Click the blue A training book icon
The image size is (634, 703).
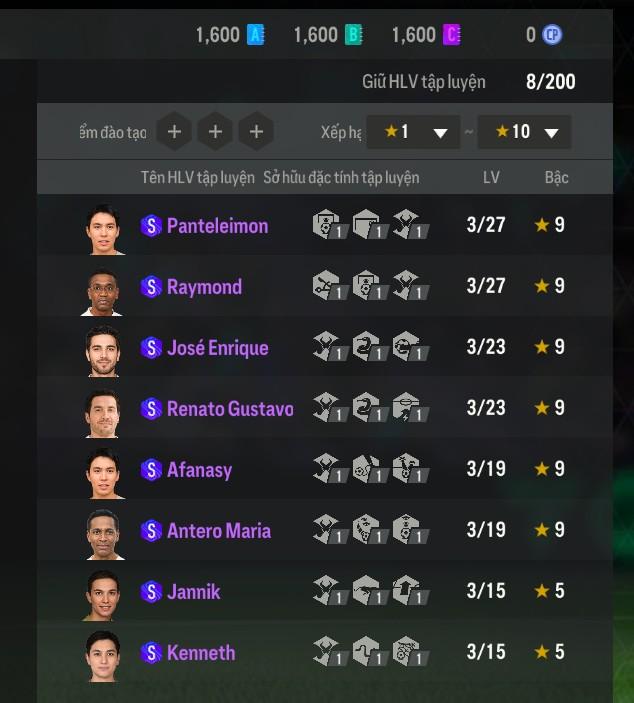click(x=256, y=35)
